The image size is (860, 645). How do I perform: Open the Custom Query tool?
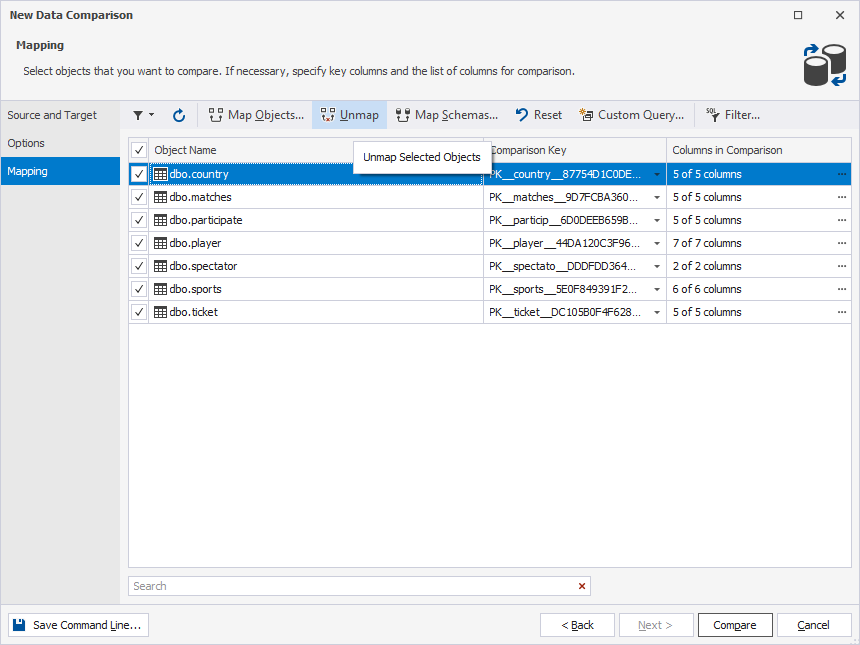(x=631, y=115)
